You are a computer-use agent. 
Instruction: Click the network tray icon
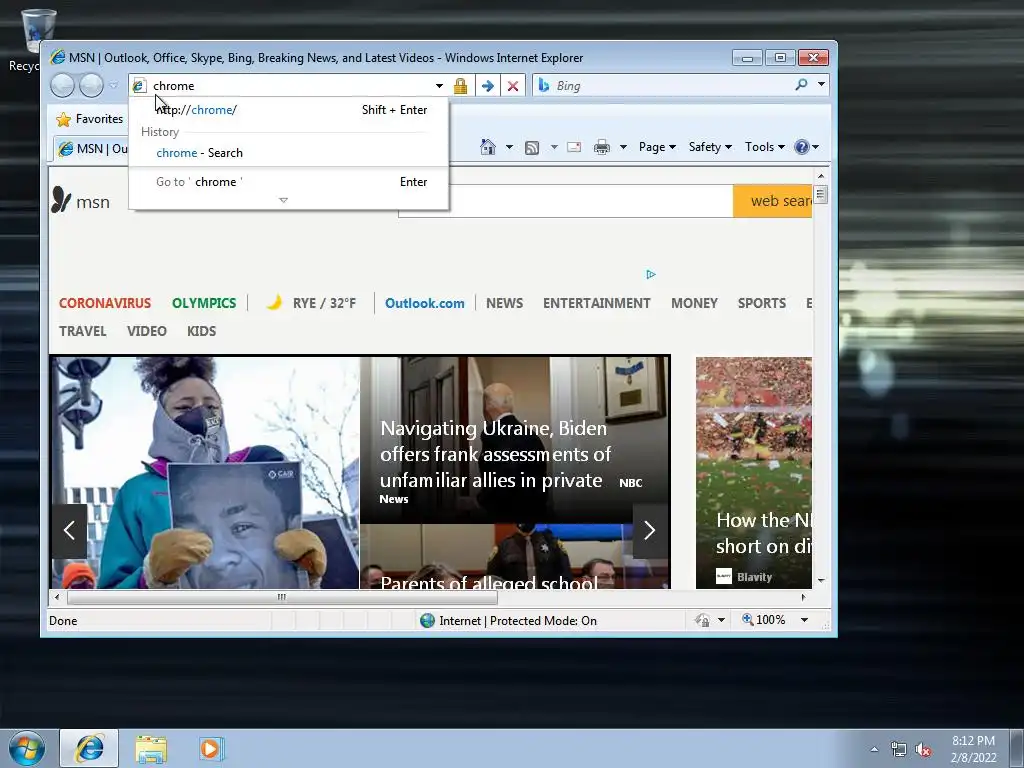click(x=899, y=750)
